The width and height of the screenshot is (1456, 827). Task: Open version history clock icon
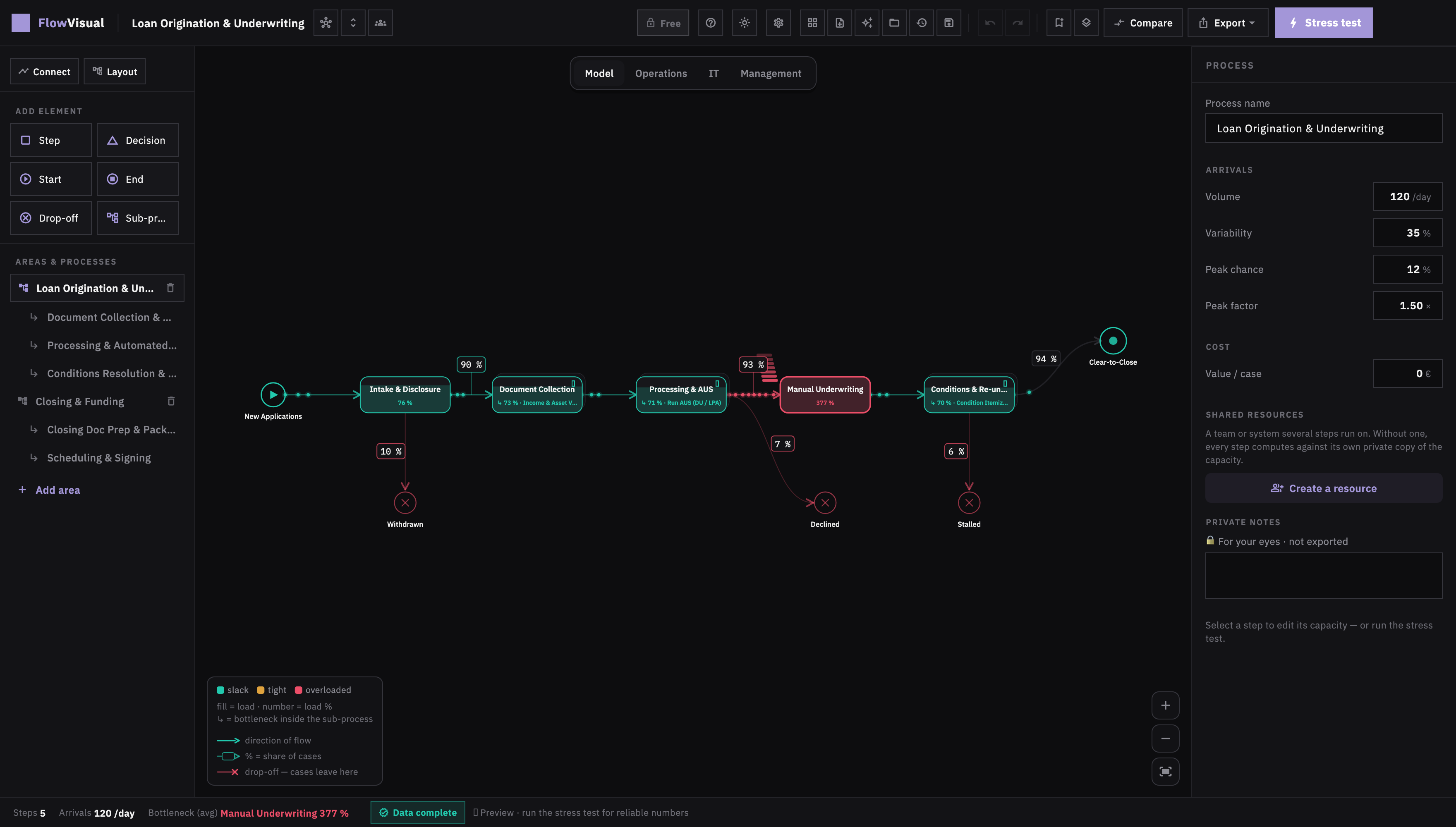tap(922, 23)
